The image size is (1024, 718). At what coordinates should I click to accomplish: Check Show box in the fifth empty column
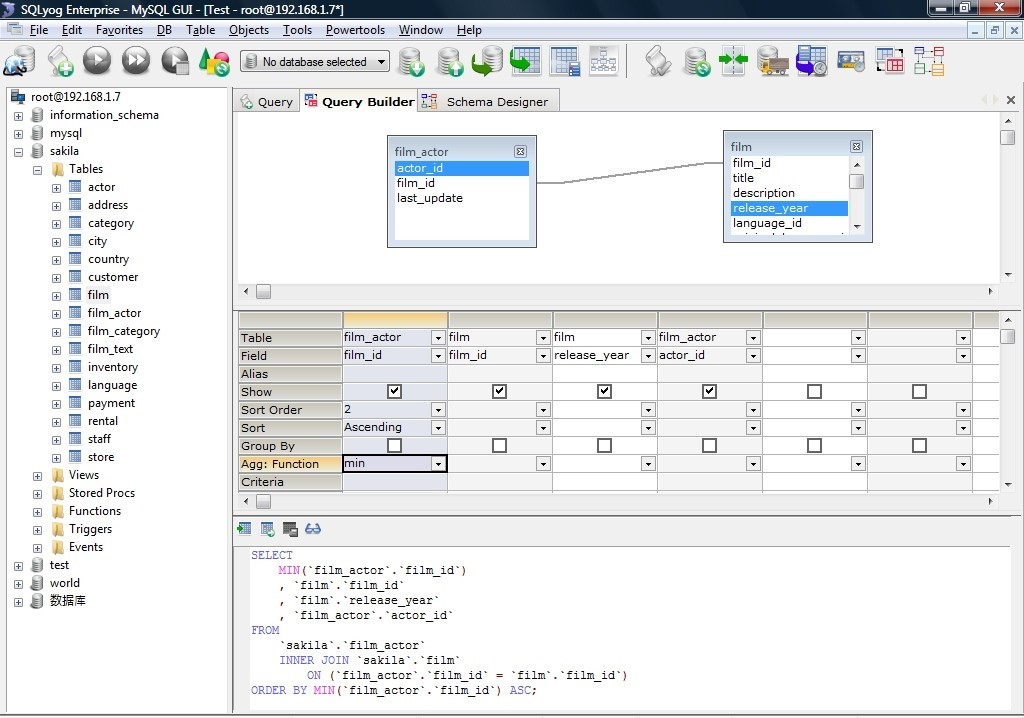point(814,392)
